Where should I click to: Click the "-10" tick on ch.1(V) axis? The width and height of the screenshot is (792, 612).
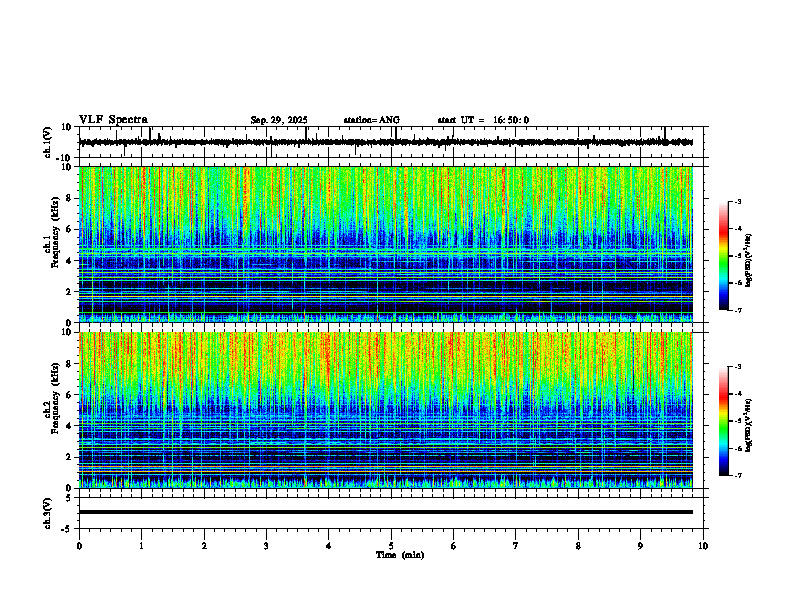click(65, 158)
